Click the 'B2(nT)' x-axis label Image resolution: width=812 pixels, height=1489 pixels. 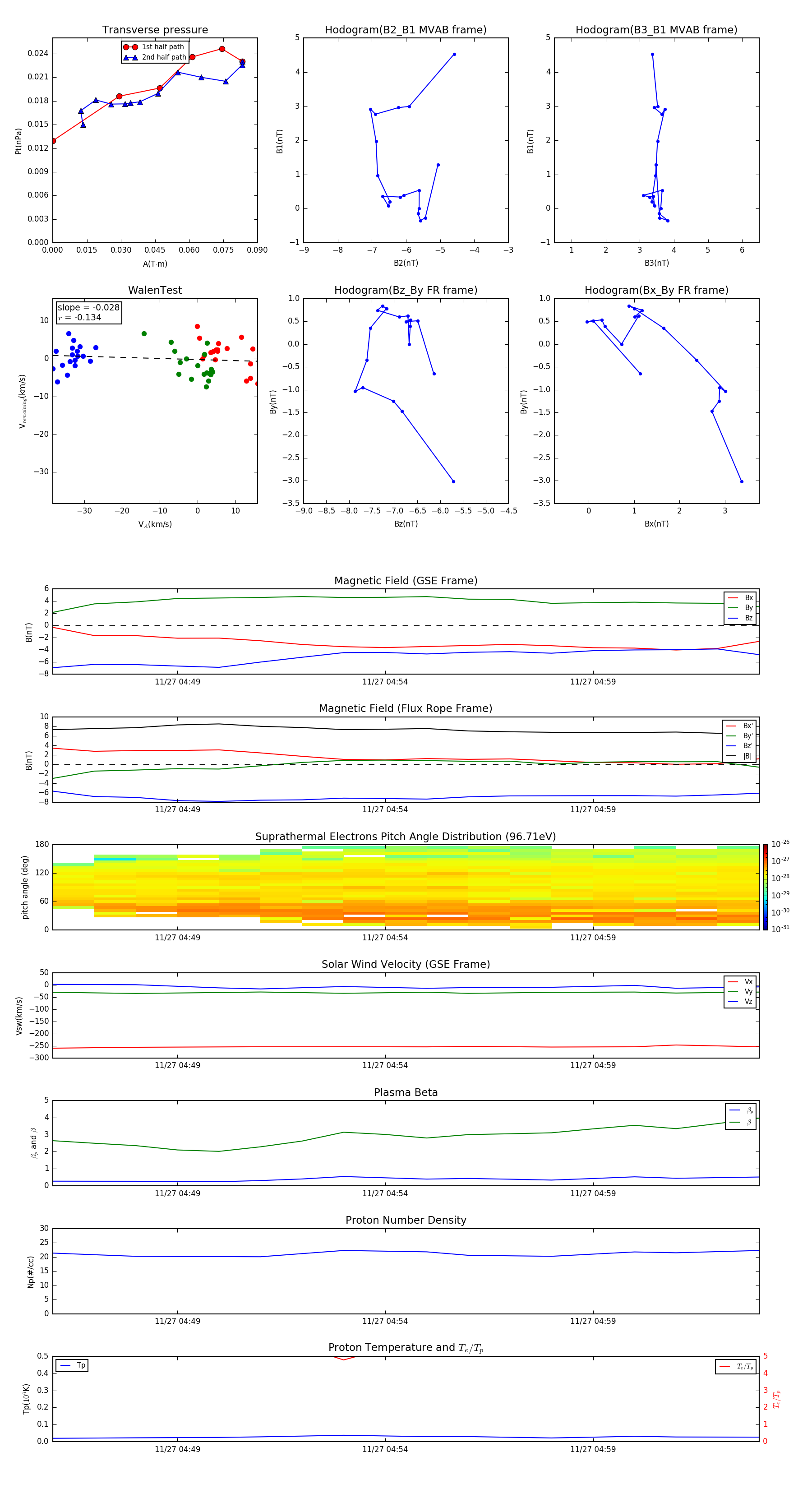click(x=406, y=263)
